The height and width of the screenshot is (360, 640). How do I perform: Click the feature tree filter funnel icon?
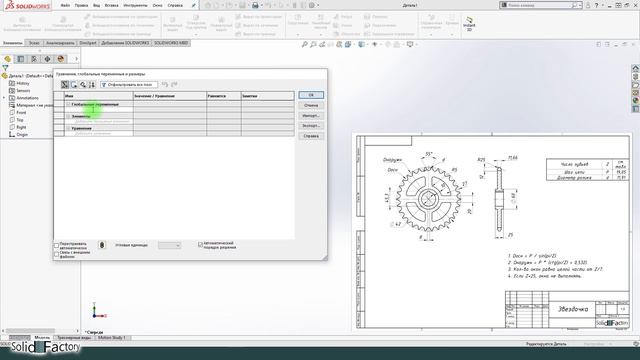[5, 68]
